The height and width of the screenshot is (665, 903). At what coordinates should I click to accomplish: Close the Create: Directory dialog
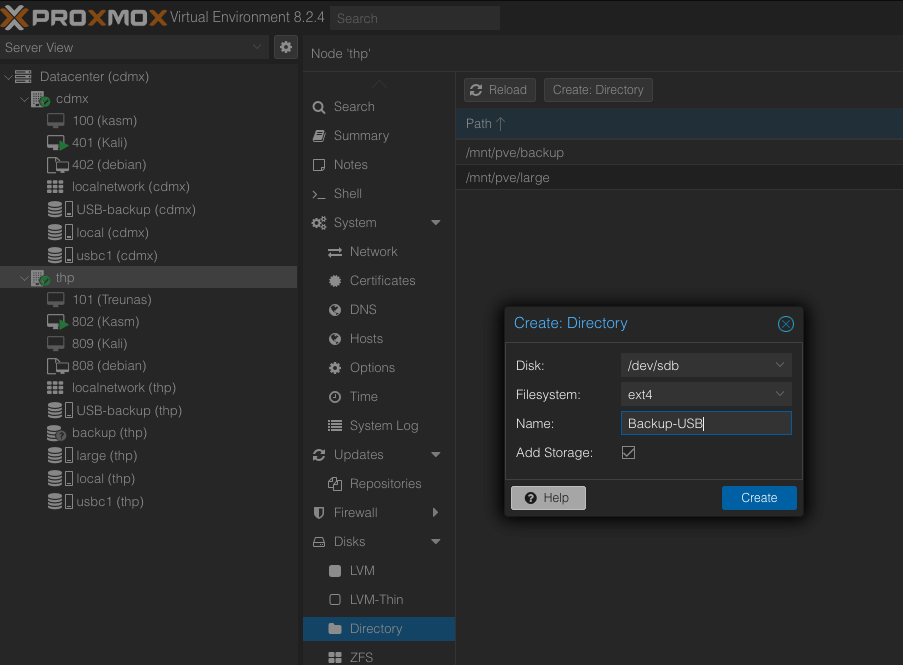click(x=785, y=324)
